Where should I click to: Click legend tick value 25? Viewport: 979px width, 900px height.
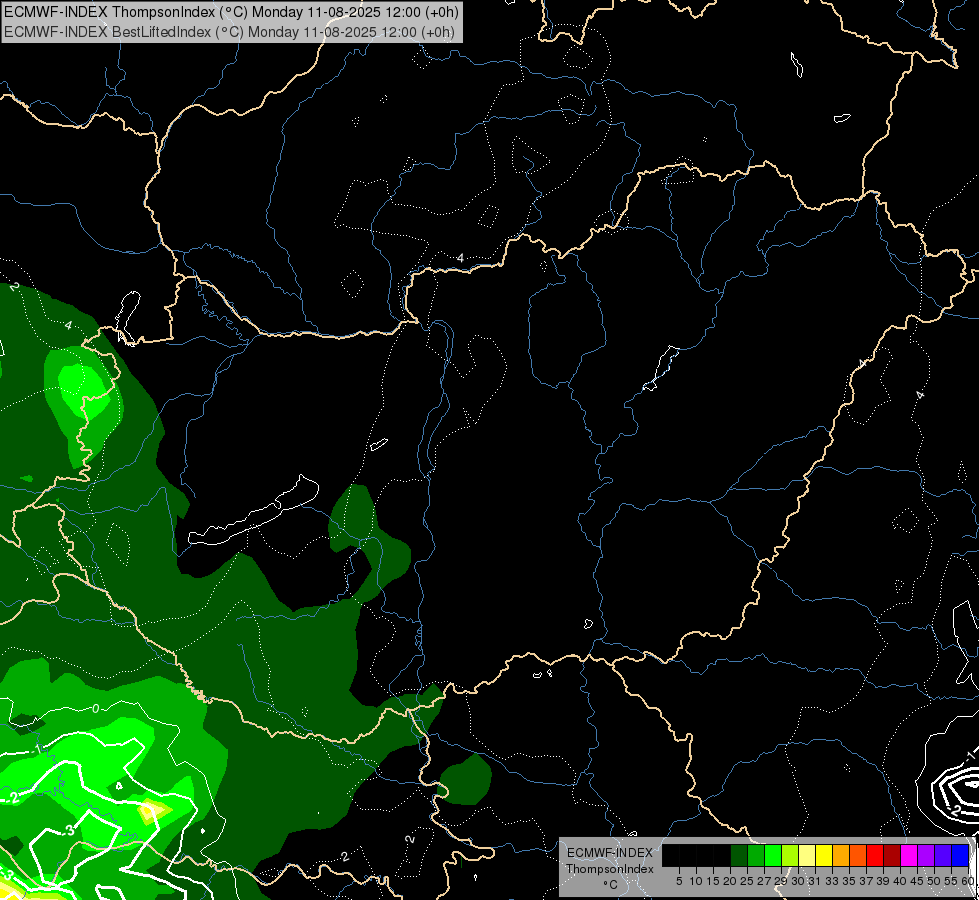747,881
